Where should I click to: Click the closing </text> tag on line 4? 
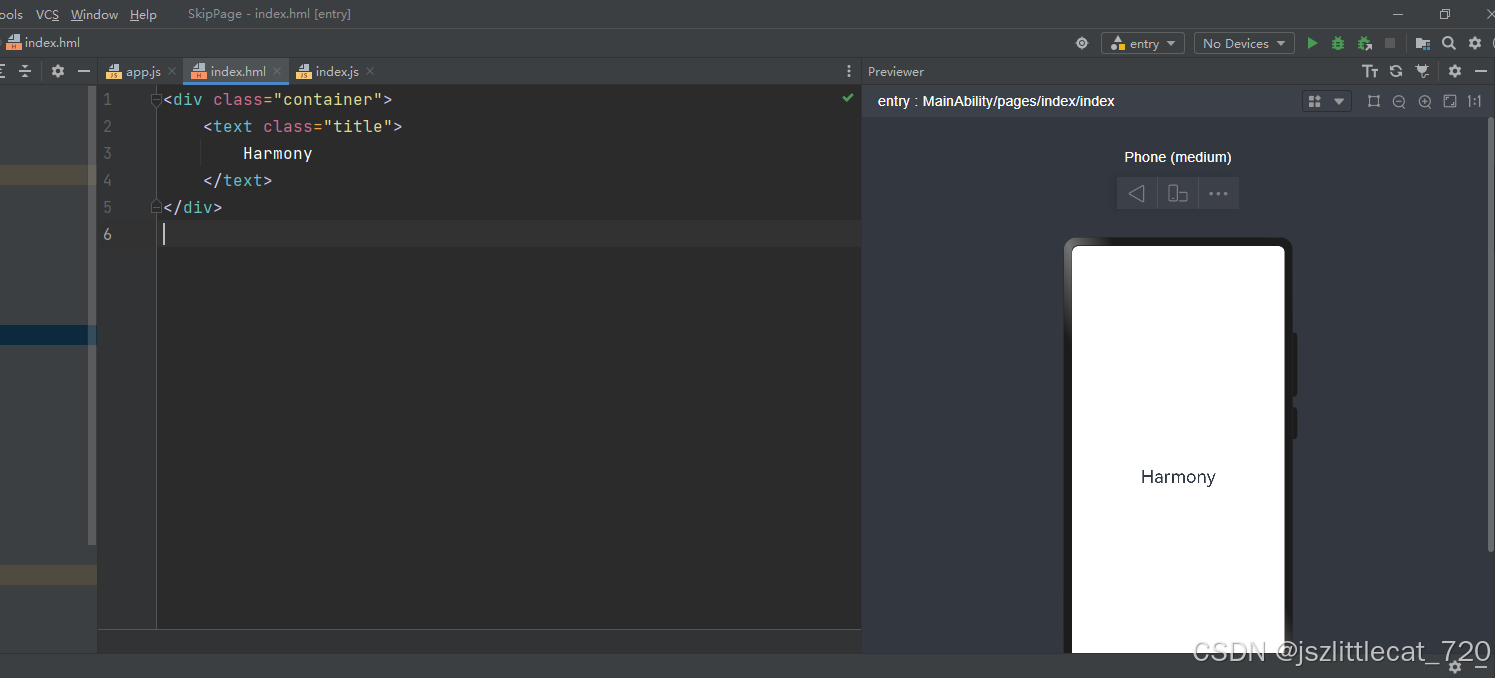tap(238, 180)
